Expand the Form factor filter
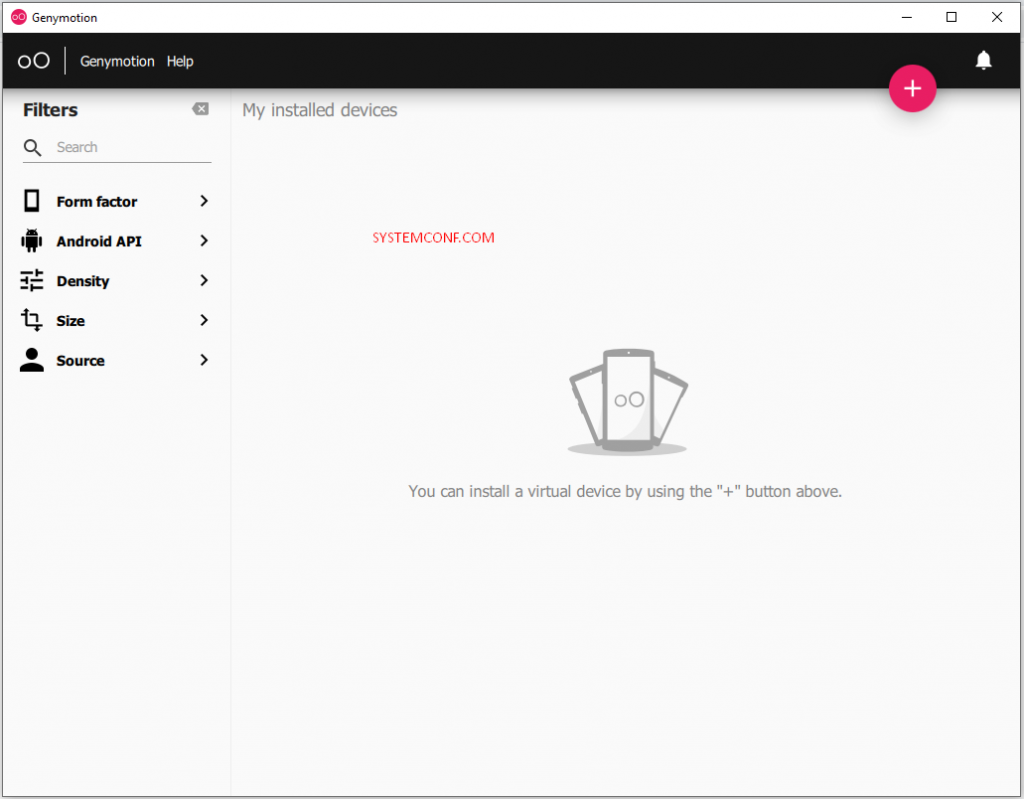The height and width of the screenshot is (799, 1024). coord(203,201)
